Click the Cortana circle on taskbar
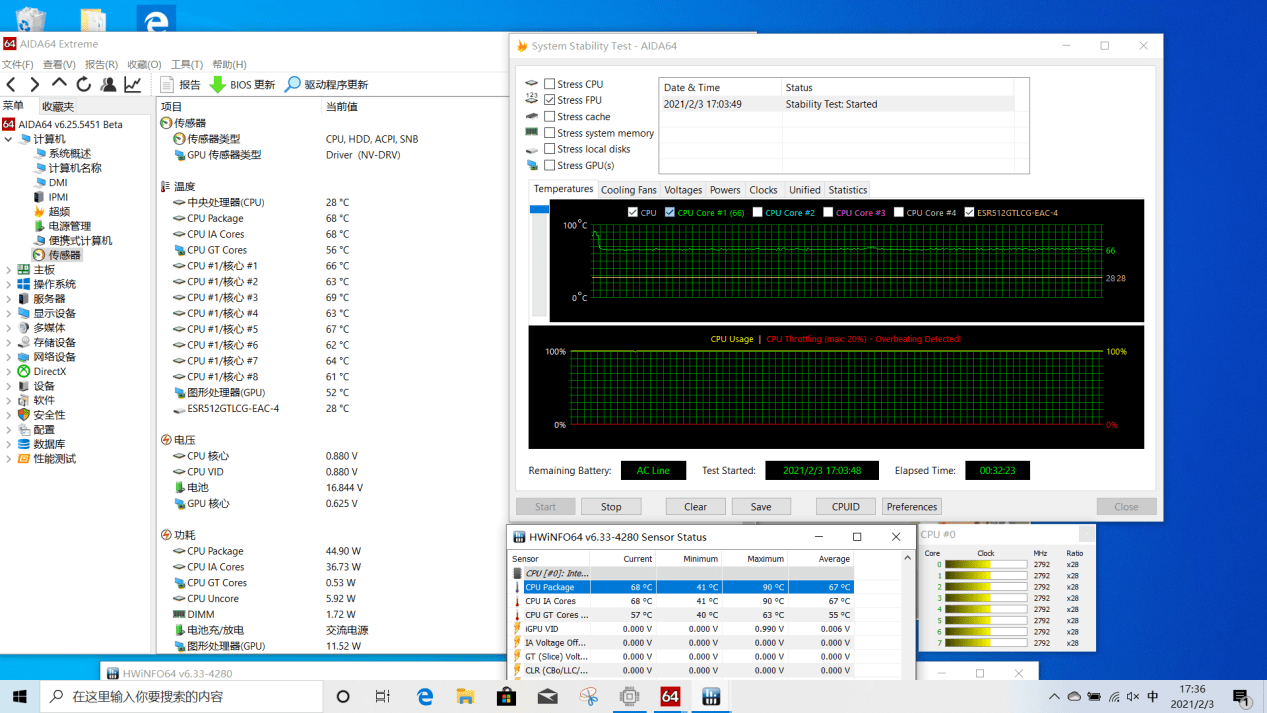Viewport: 1267px width, 713px height. click(x=343, y=696)
